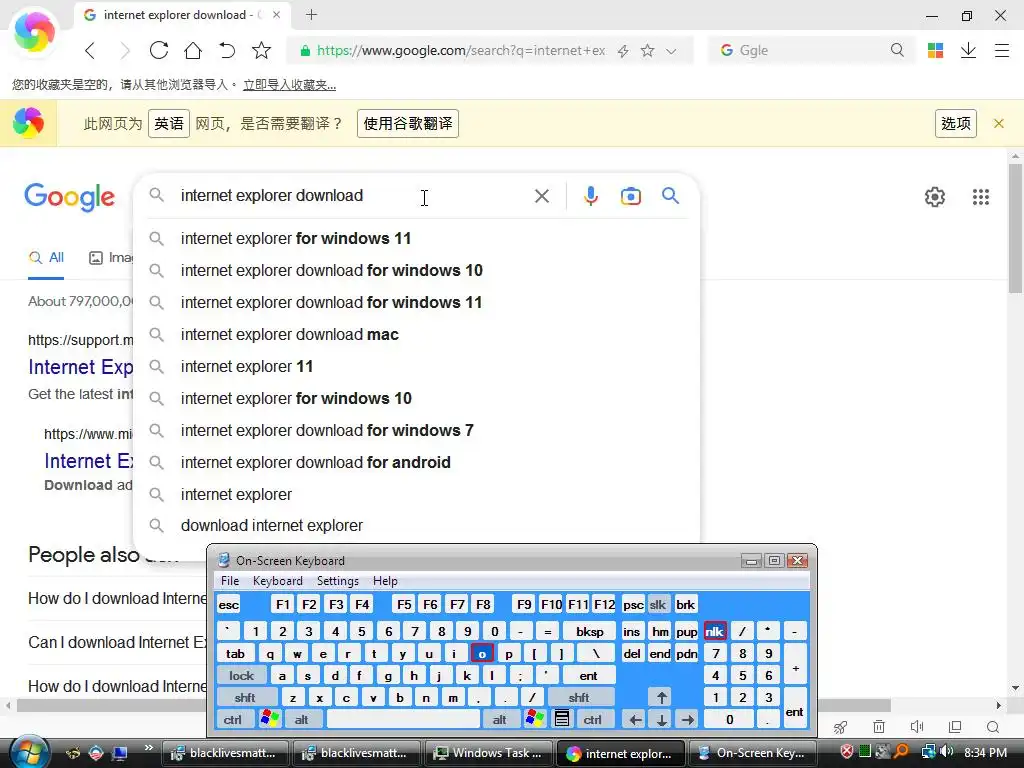The image size is (1024, 768).
Task: Open browser home page icon
Action: point(193,50)
